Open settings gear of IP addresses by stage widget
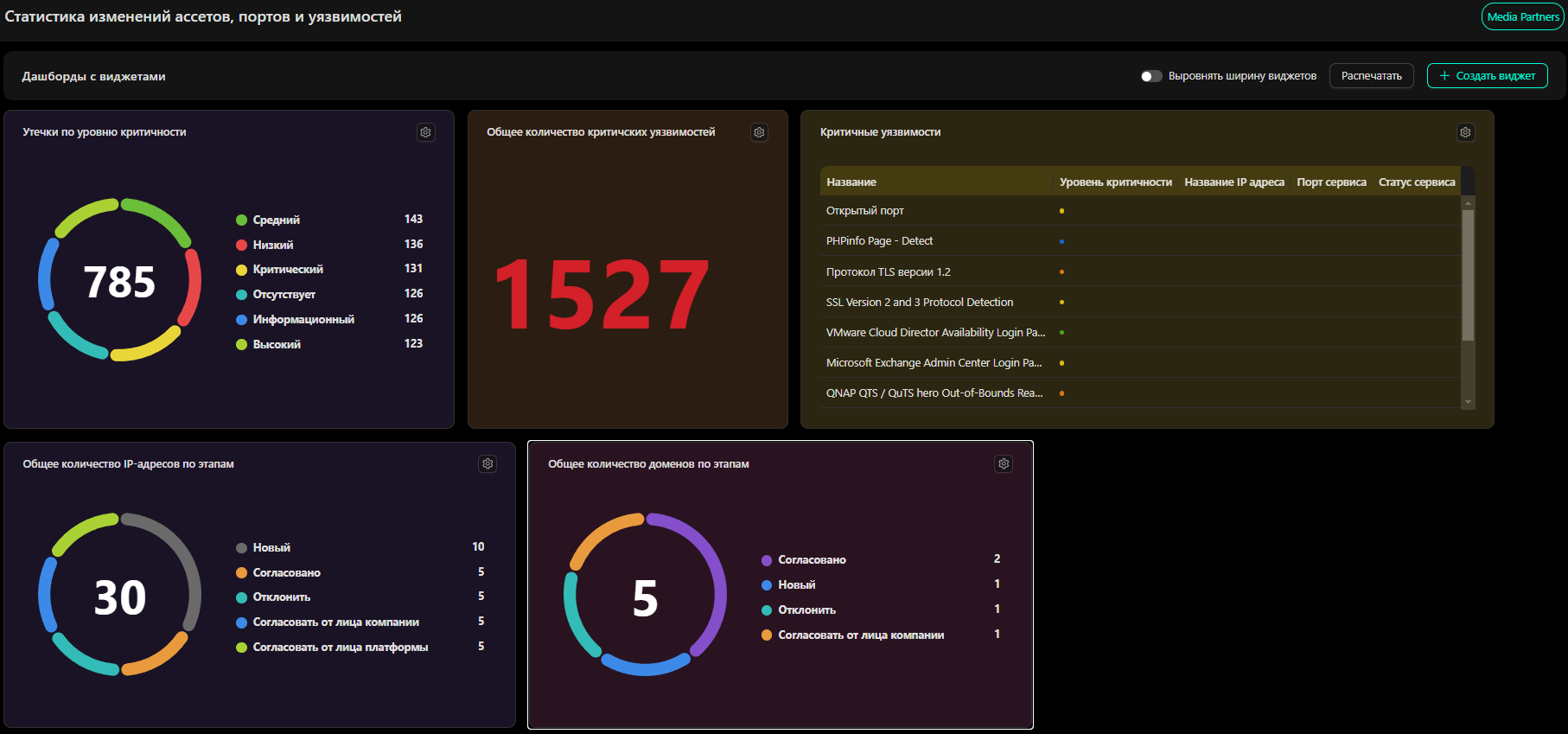 [488, 464]
